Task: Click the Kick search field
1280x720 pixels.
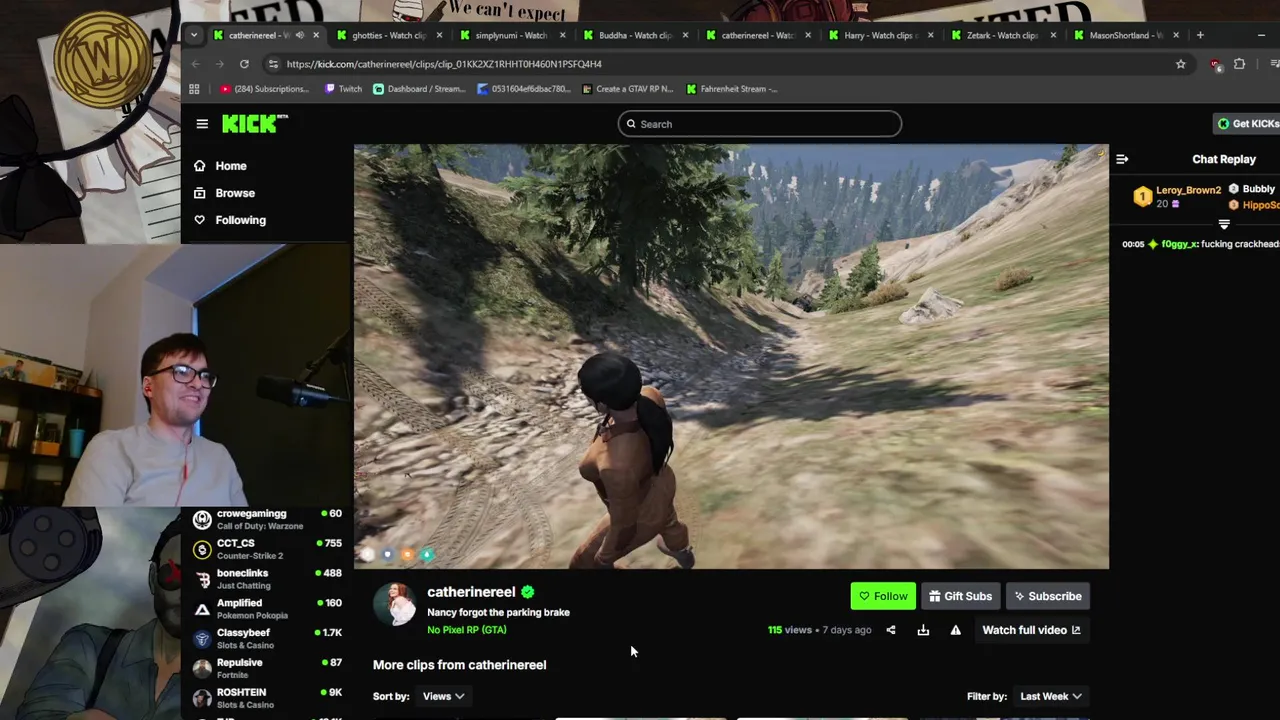Action: (759, 124)
